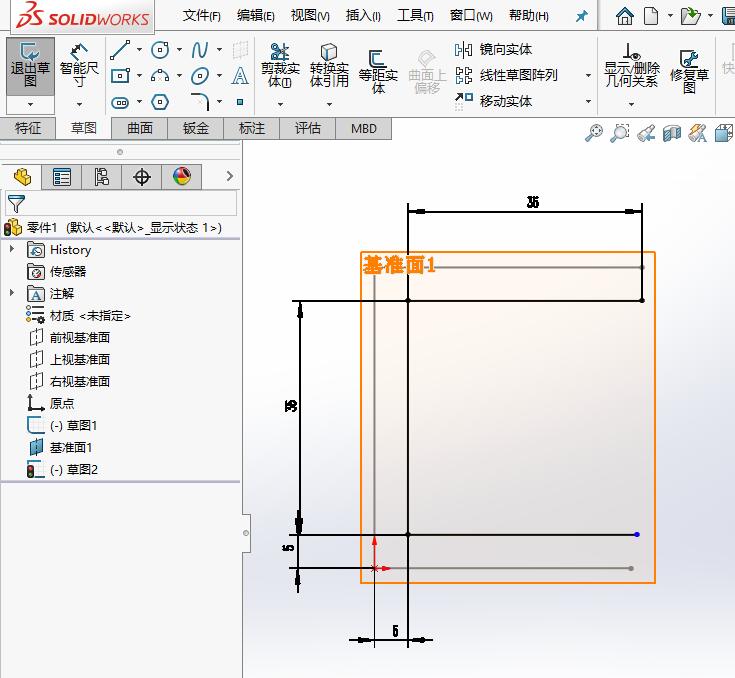Select the Spline sketch tool
735x678 pixels.
(200, 50)
